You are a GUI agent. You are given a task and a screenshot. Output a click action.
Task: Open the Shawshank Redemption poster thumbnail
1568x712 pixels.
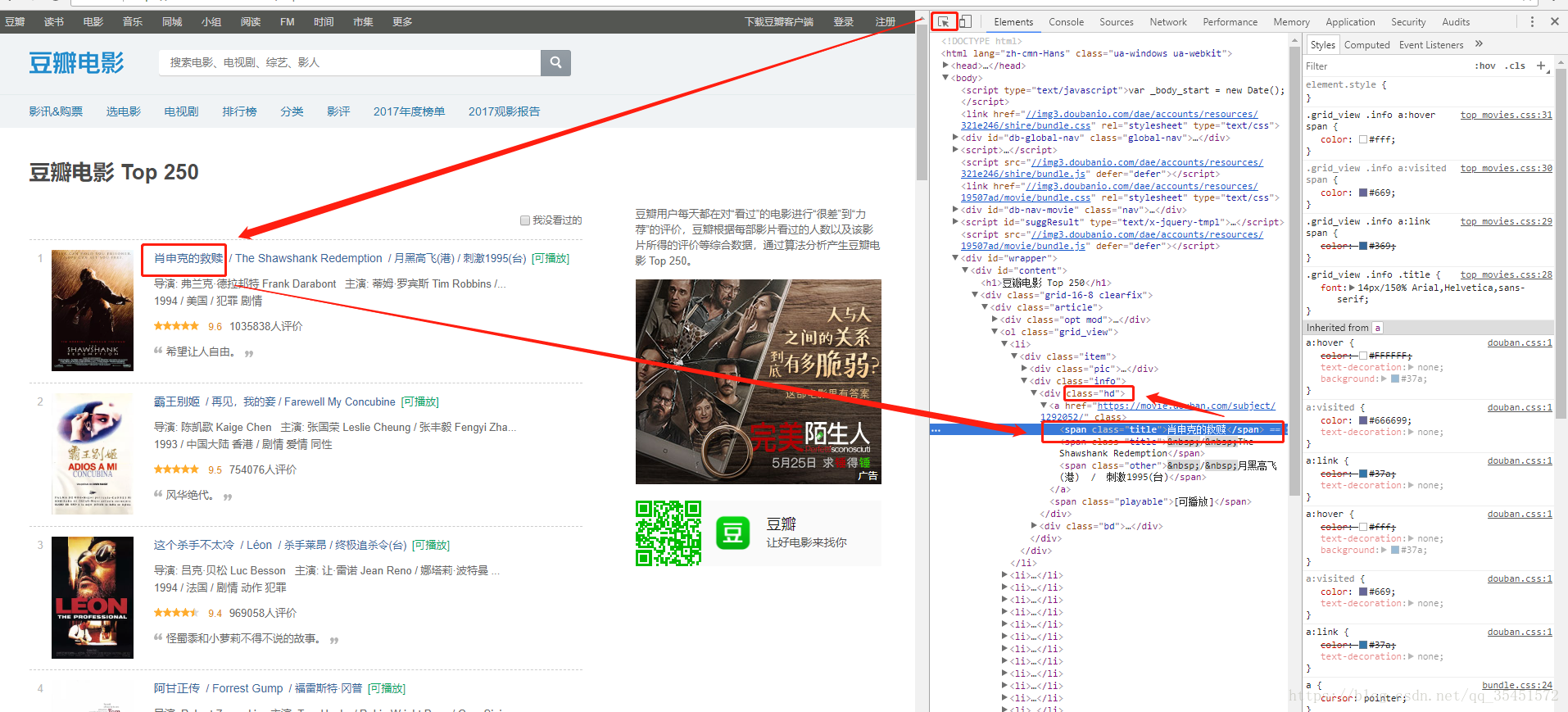pos(93,311)
